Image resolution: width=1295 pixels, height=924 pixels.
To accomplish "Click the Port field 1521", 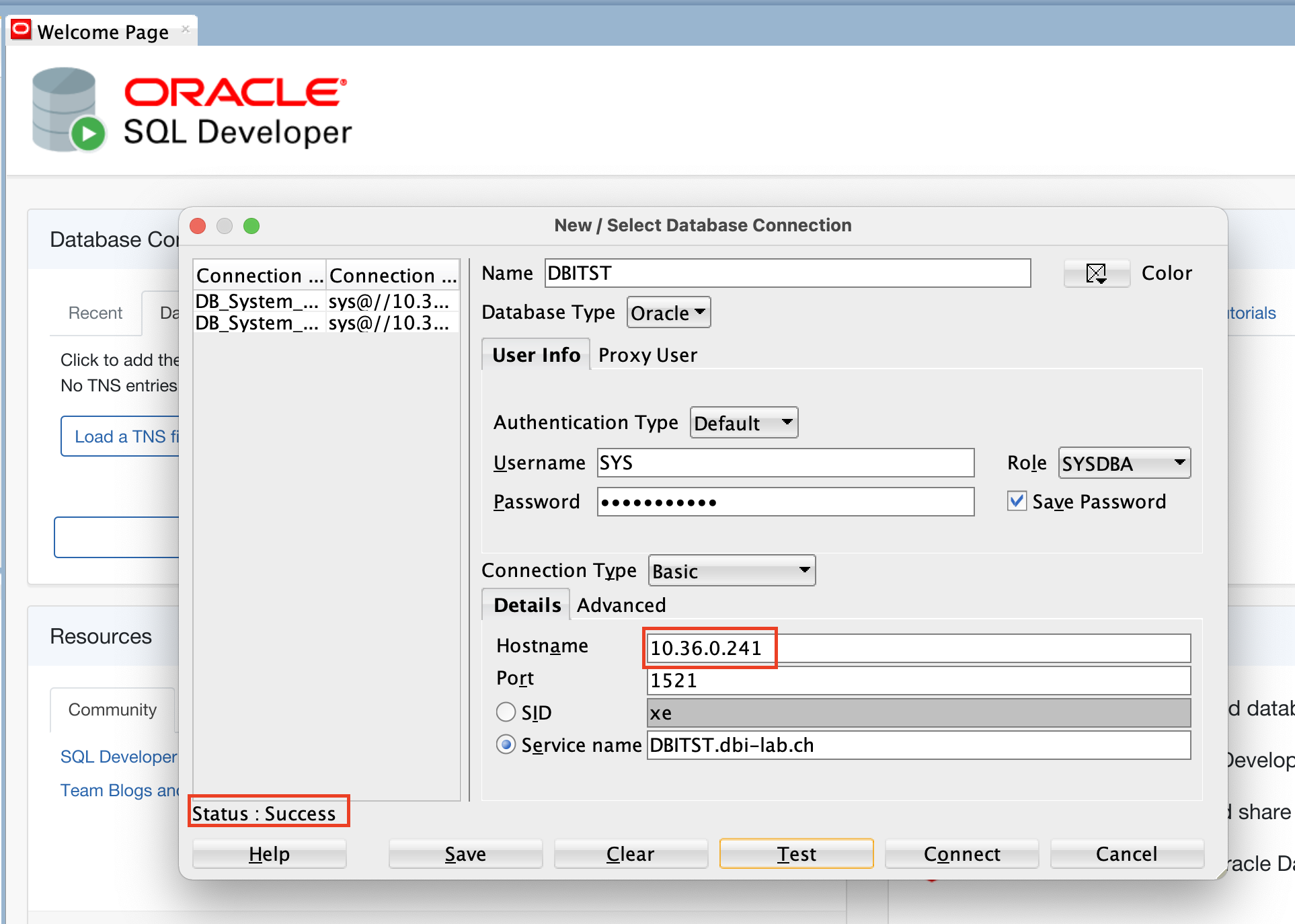I will pyautogui.click(x=918, y=681).
